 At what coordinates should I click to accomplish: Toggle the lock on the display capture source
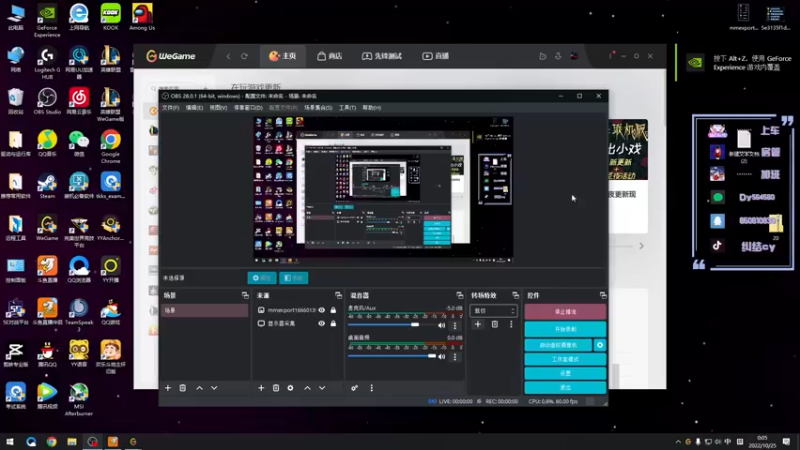coord(333,323)
